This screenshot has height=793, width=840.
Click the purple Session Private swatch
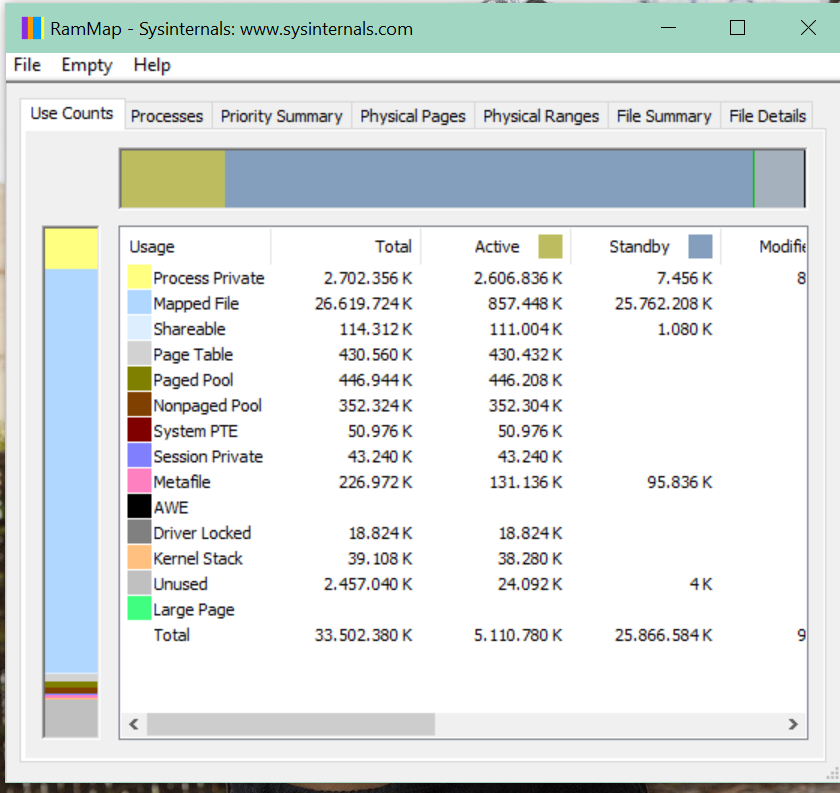point(139,456)
